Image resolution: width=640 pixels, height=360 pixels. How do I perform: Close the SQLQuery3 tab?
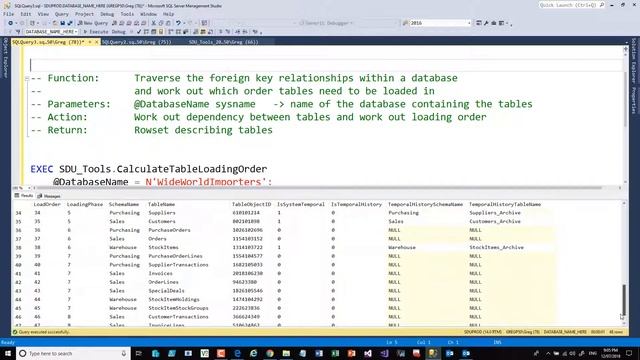(97, 42)
